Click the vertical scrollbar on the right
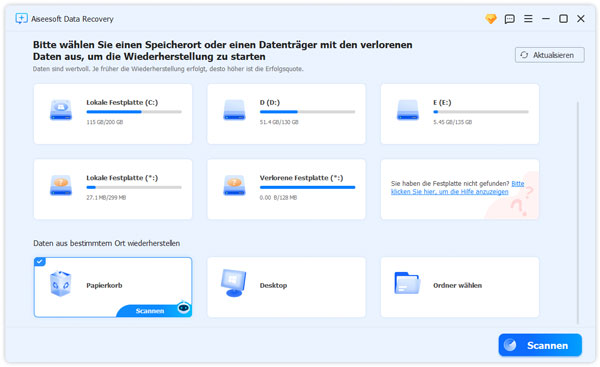 pos(577,212)
